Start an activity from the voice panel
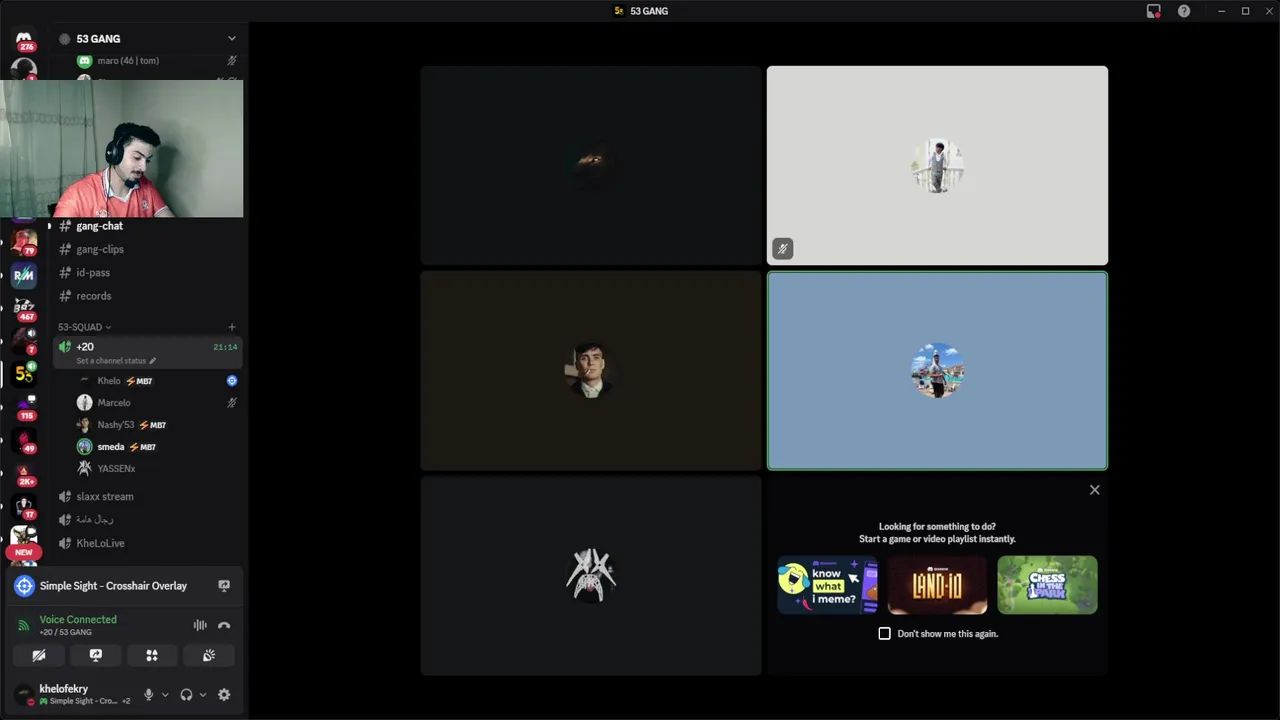This screenshot has width=1280, height=720. click(152, 655)
